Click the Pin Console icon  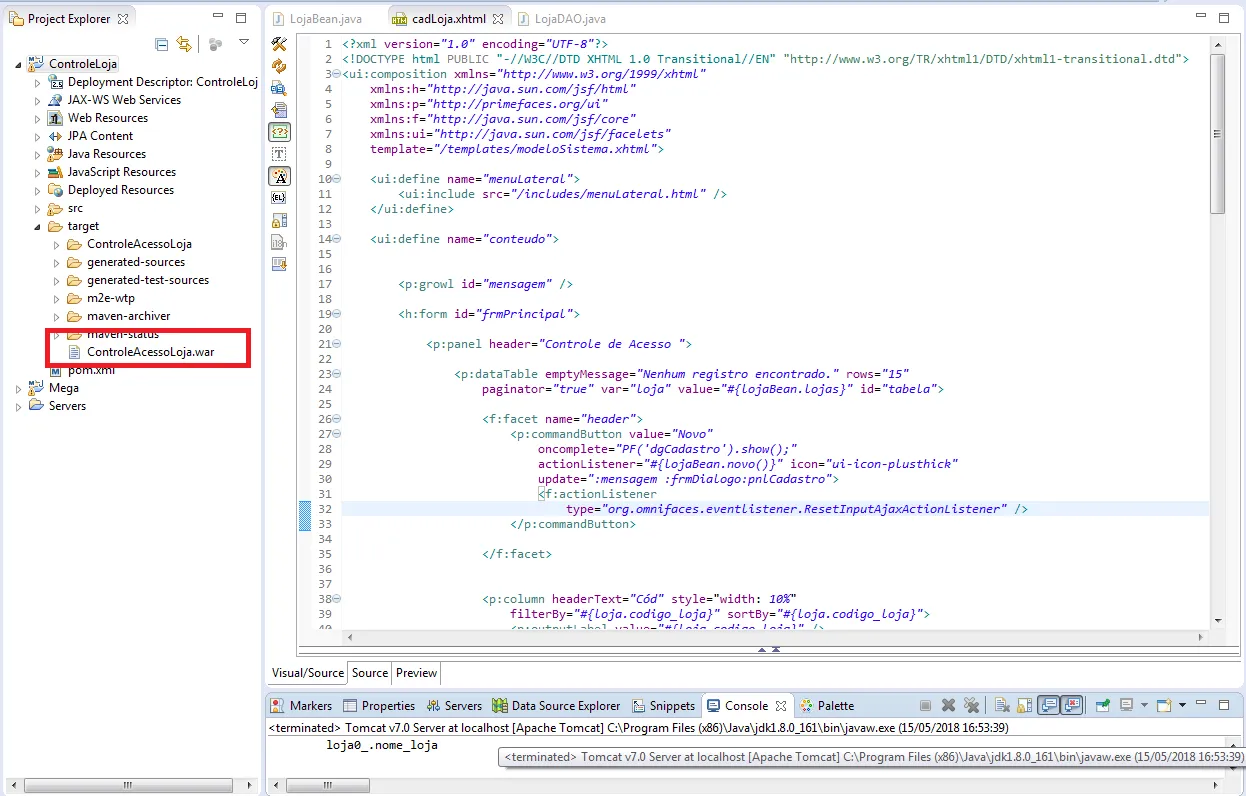[1102, 706]
